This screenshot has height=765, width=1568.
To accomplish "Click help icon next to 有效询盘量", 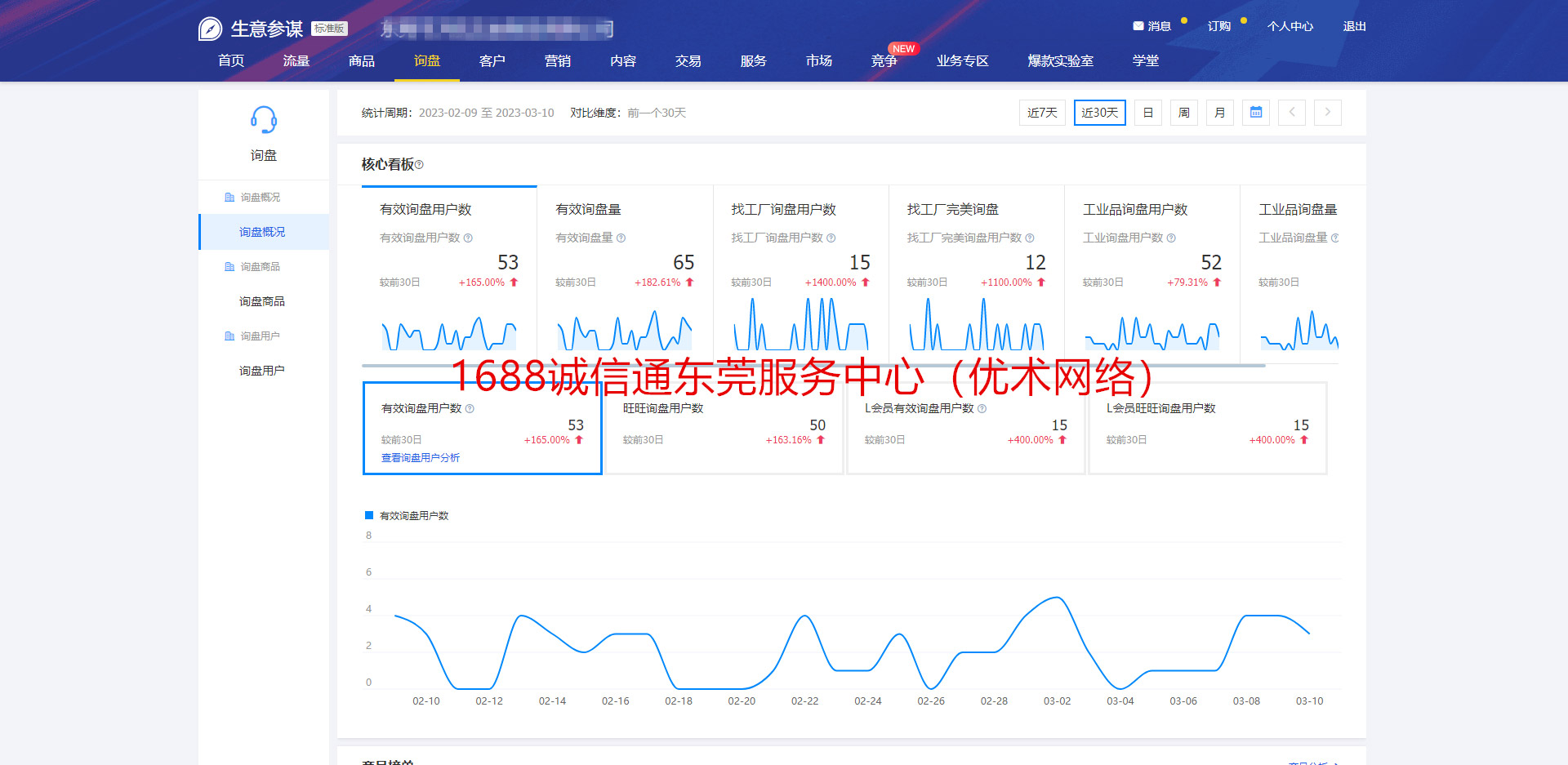I will (x=621, y=238).
